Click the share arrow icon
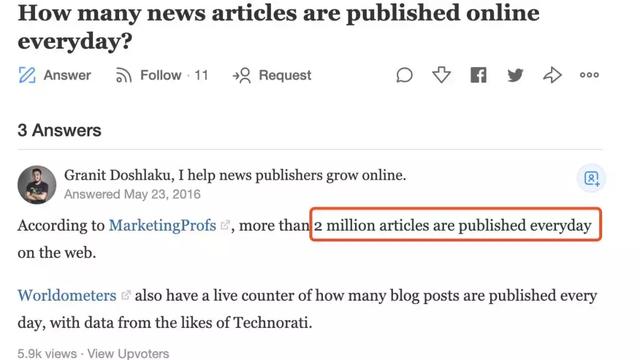This screenshot has width=640, height=360. coord(552,75)
